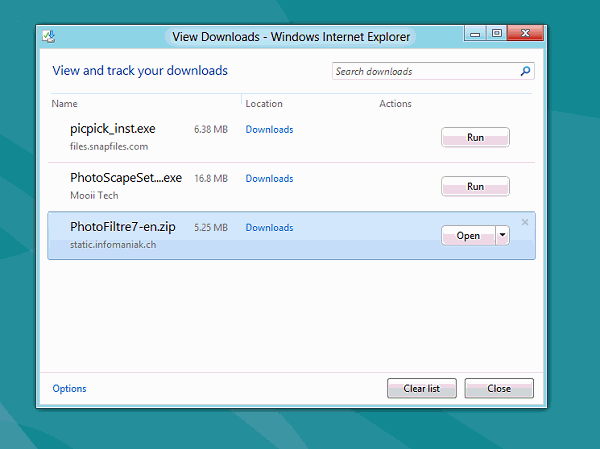Click the Clear list button
The width and height of the screenshot is (600, 449).
coord(422,388)
